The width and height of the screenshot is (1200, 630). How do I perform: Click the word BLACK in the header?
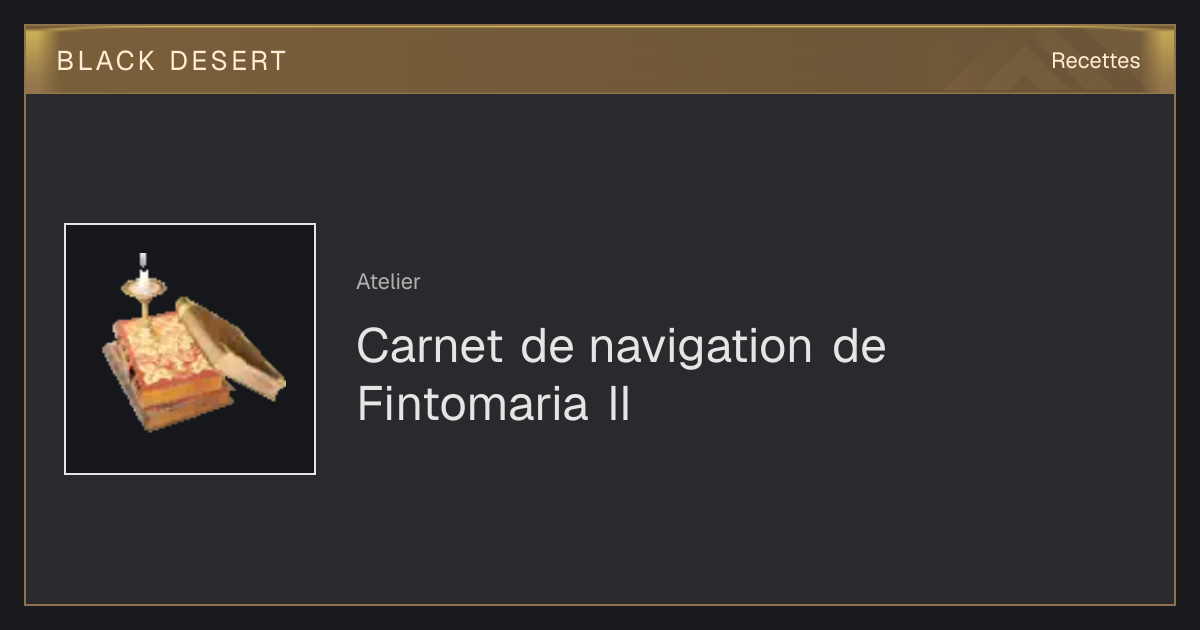[106, 61]
